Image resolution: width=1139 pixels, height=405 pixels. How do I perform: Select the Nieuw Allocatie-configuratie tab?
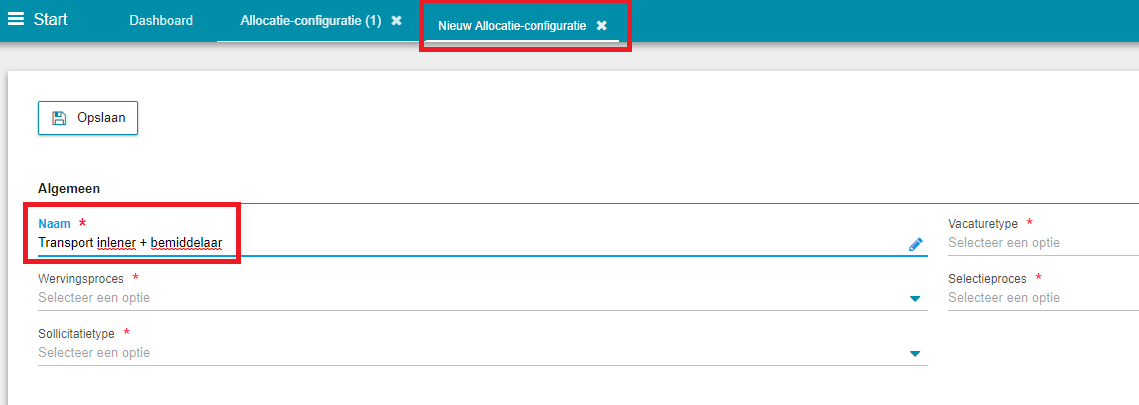pyautogui.click(x=511, y=25)
